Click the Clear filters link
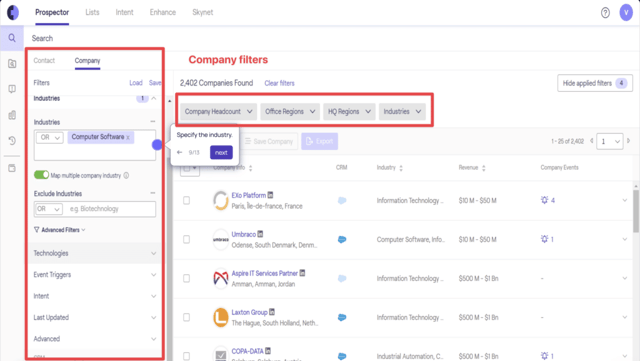The image size is (640, 361). [279, 83]
